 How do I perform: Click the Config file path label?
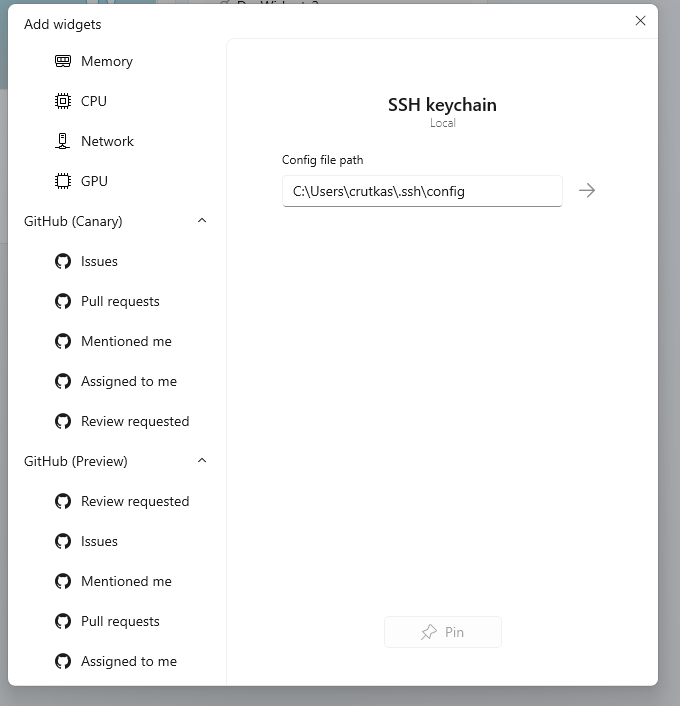[x=322, y=160]
